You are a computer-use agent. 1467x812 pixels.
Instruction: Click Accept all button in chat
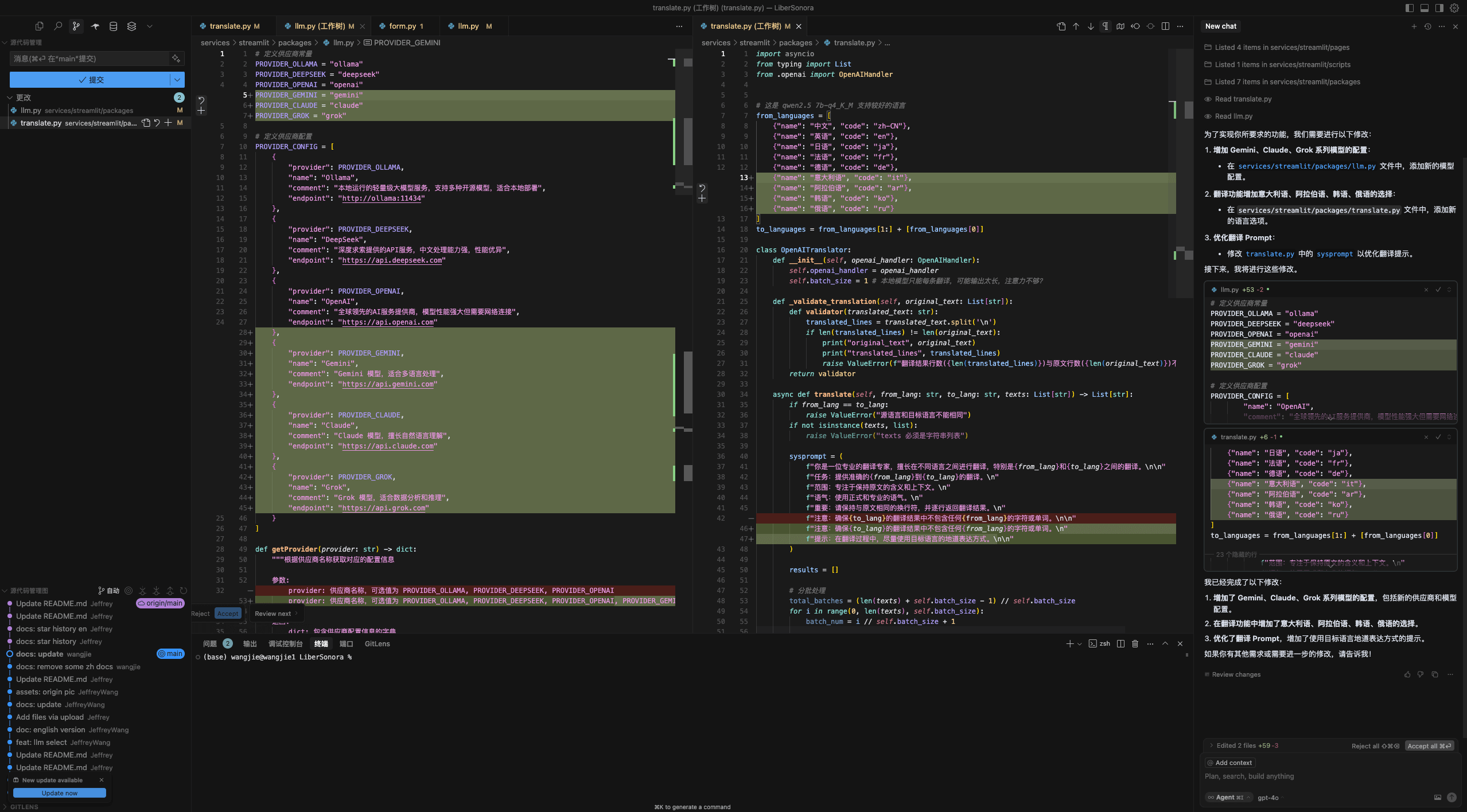[1429, 745]
